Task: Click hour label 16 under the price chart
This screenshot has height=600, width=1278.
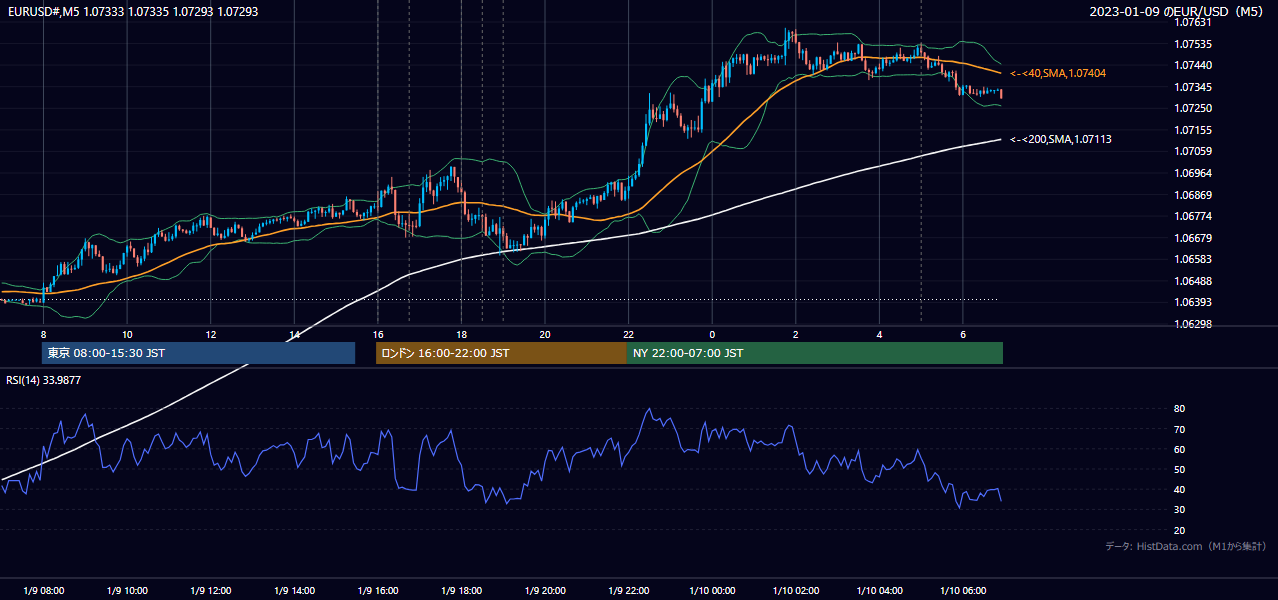Action: point(377,334)
